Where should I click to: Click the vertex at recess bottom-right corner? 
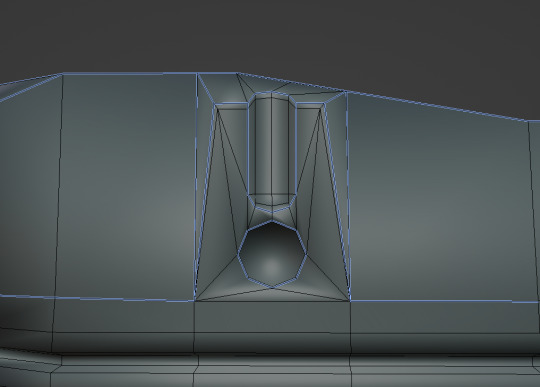click(x=350, y=301)
